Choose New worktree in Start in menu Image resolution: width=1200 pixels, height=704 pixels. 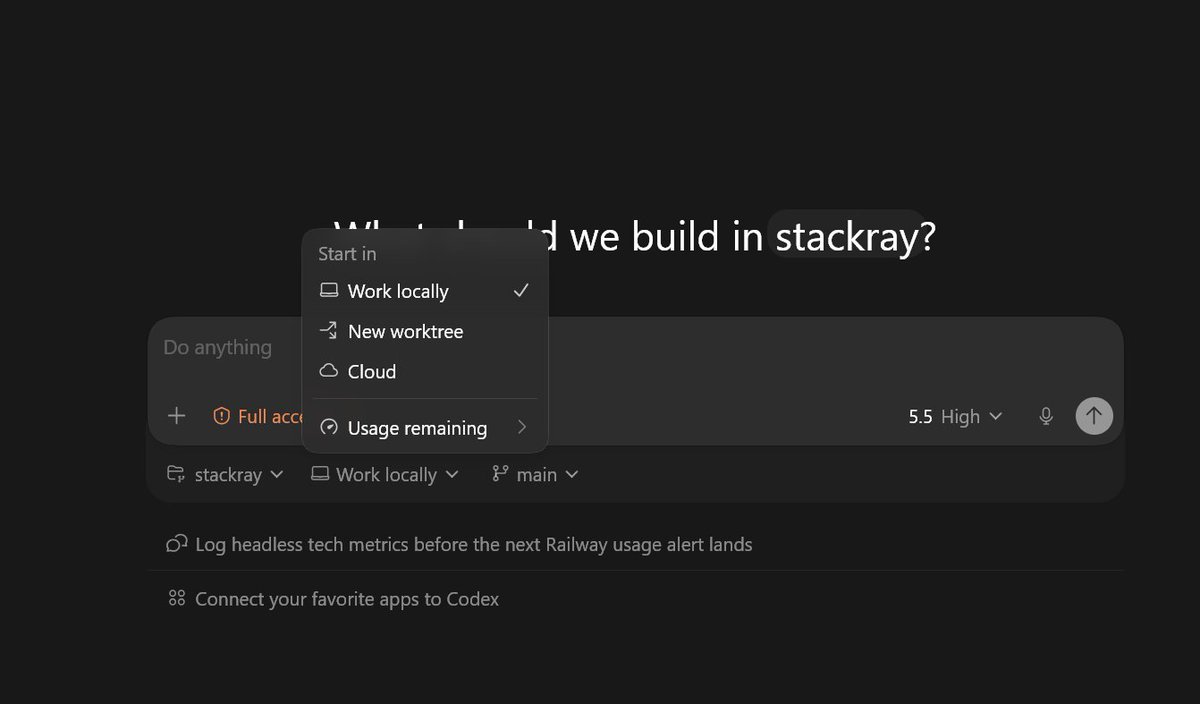(x=425, y=331)
